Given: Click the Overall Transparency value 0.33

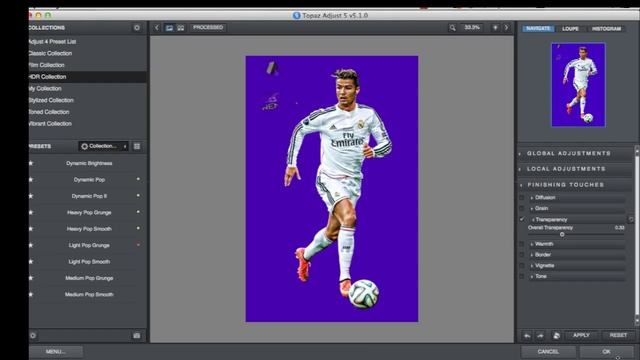Looking at the screenshot, I should 619,228.
